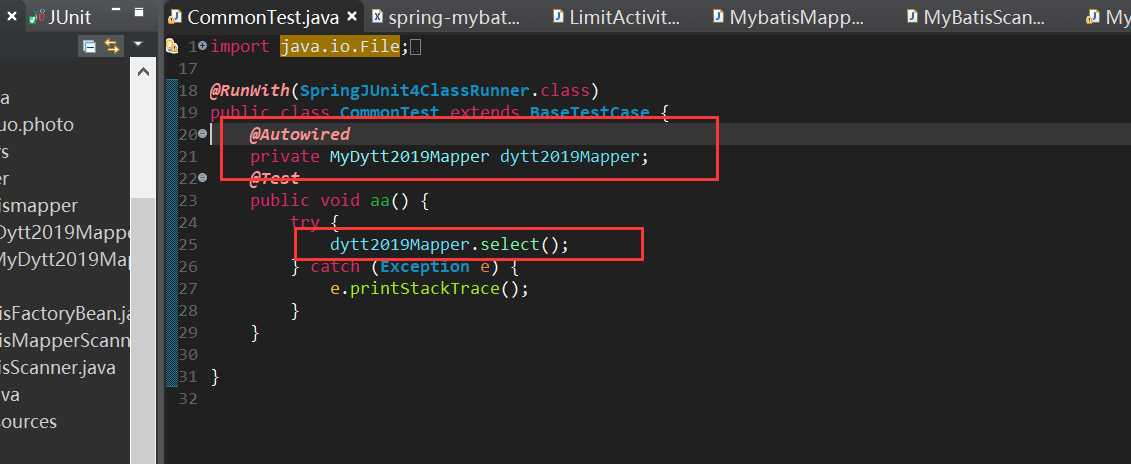Open the MybatisMapp... editor tab
The image size is (1131, 464).
(788, 17)
